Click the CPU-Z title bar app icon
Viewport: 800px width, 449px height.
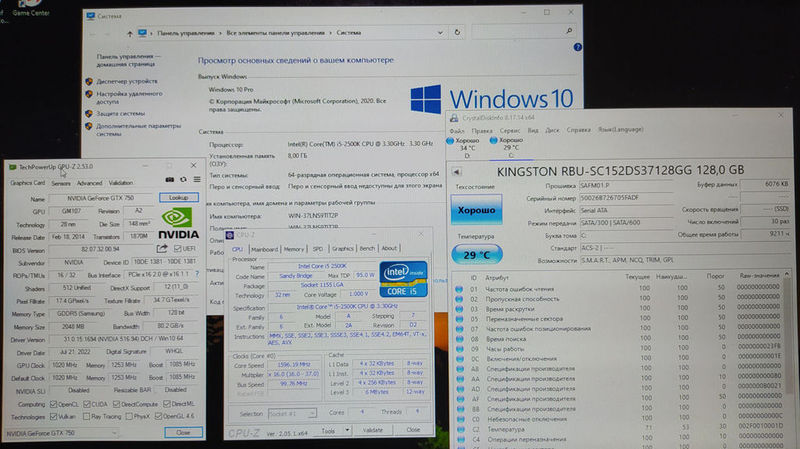(230, 235)
